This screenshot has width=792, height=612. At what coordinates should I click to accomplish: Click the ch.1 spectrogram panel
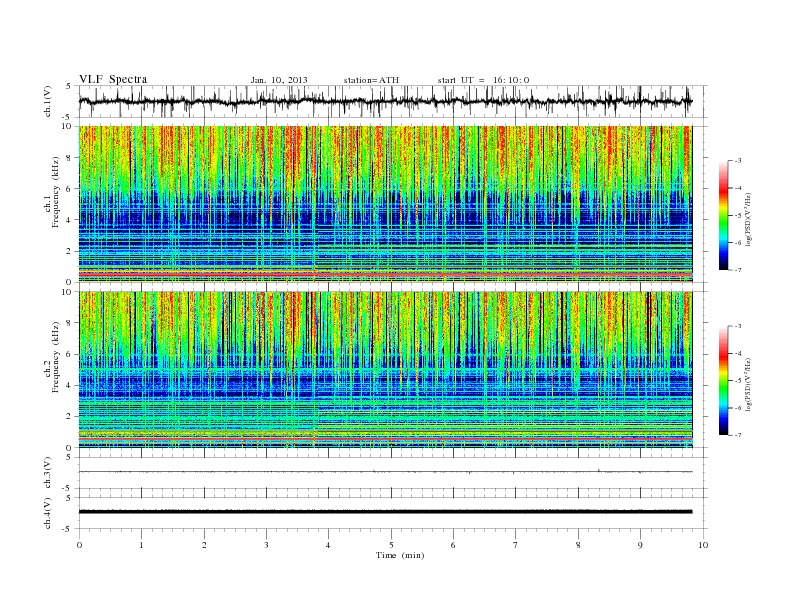click(385, 204)
